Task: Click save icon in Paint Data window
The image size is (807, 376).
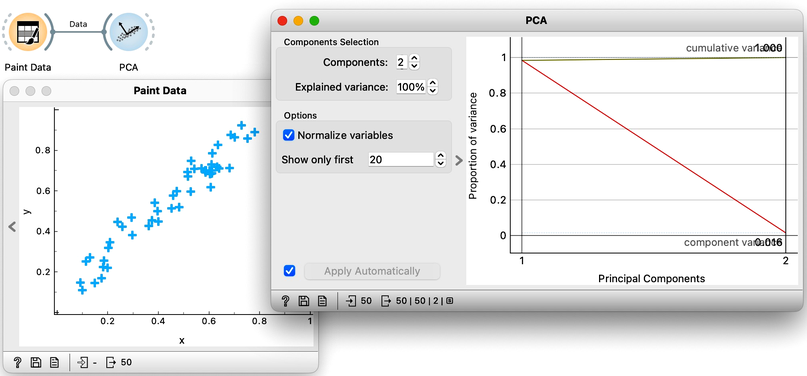Action: pos(36,363)
